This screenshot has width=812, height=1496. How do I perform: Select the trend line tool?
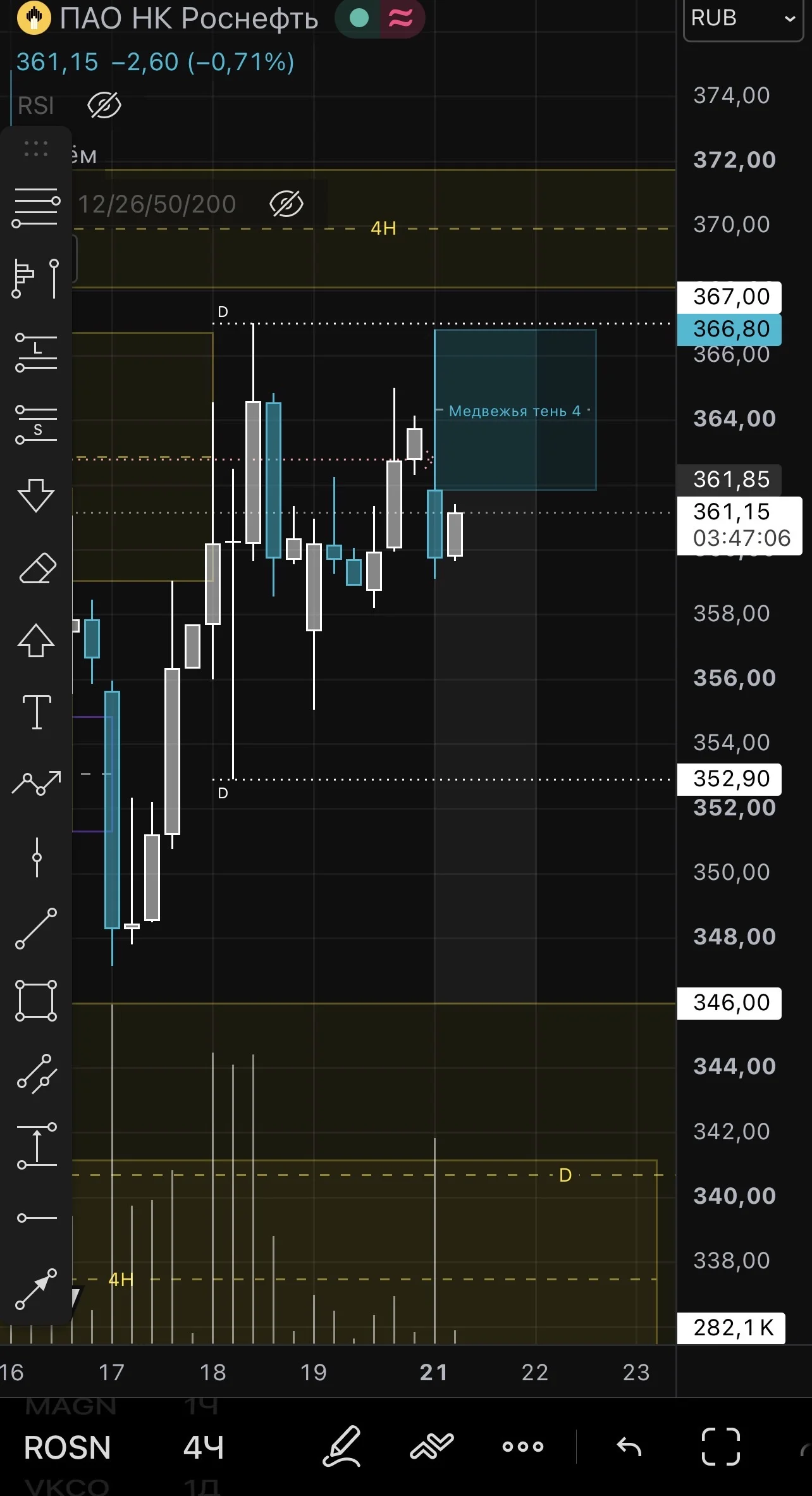click(x=36, y=929)
